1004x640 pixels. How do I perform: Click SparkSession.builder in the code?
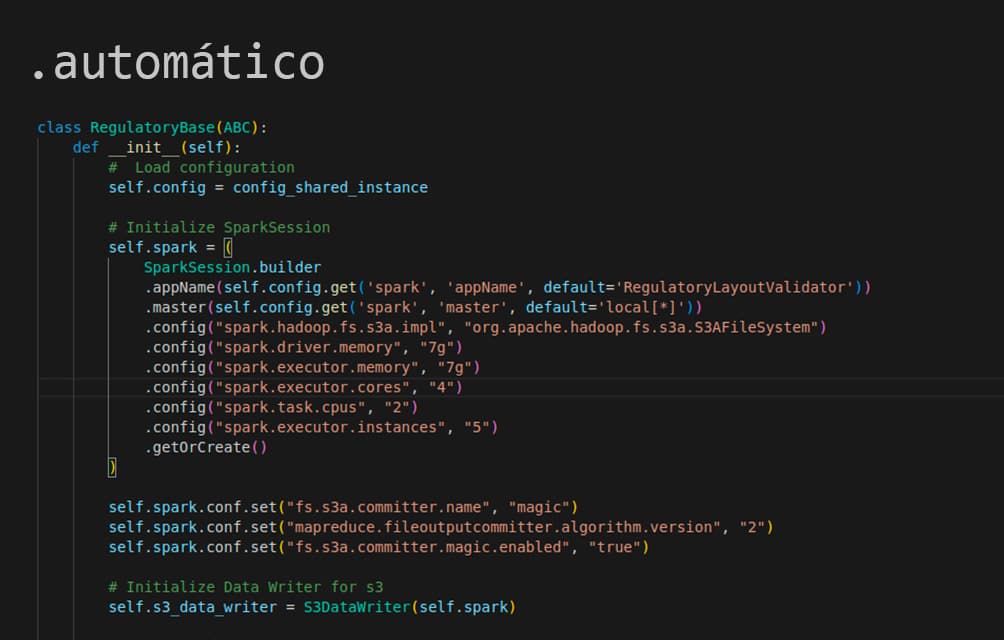coord(232,267)
